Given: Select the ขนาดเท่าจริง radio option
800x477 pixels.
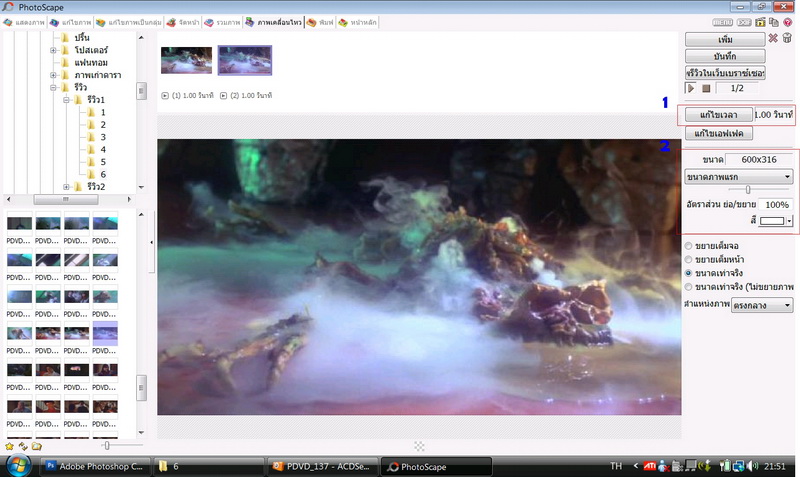Looking at the screenshot, I should tap(688, 273).
